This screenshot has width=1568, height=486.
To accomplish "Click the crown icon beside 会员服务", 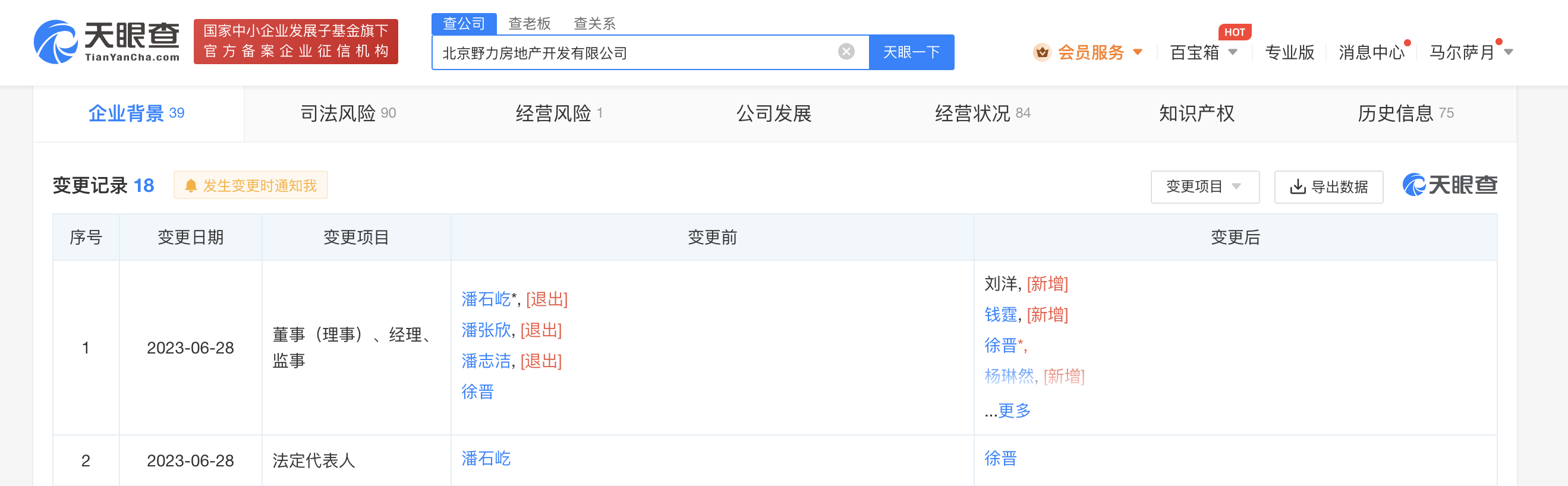I will click(x=1041, y=52).
